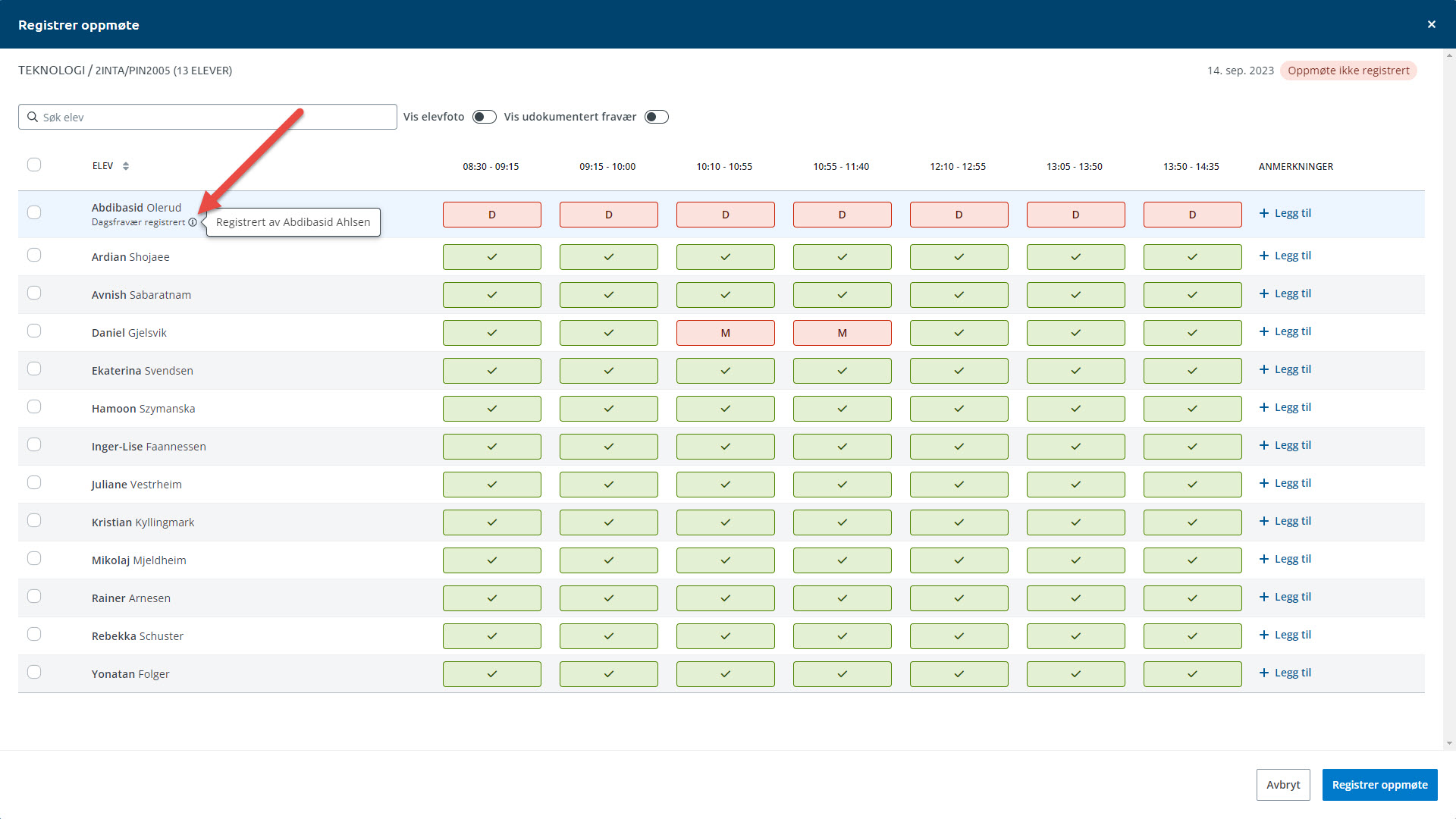This screenshot has height=819, width=1456.
Task: Toggle Vis elevfoto switch
Action: [485, 117]
